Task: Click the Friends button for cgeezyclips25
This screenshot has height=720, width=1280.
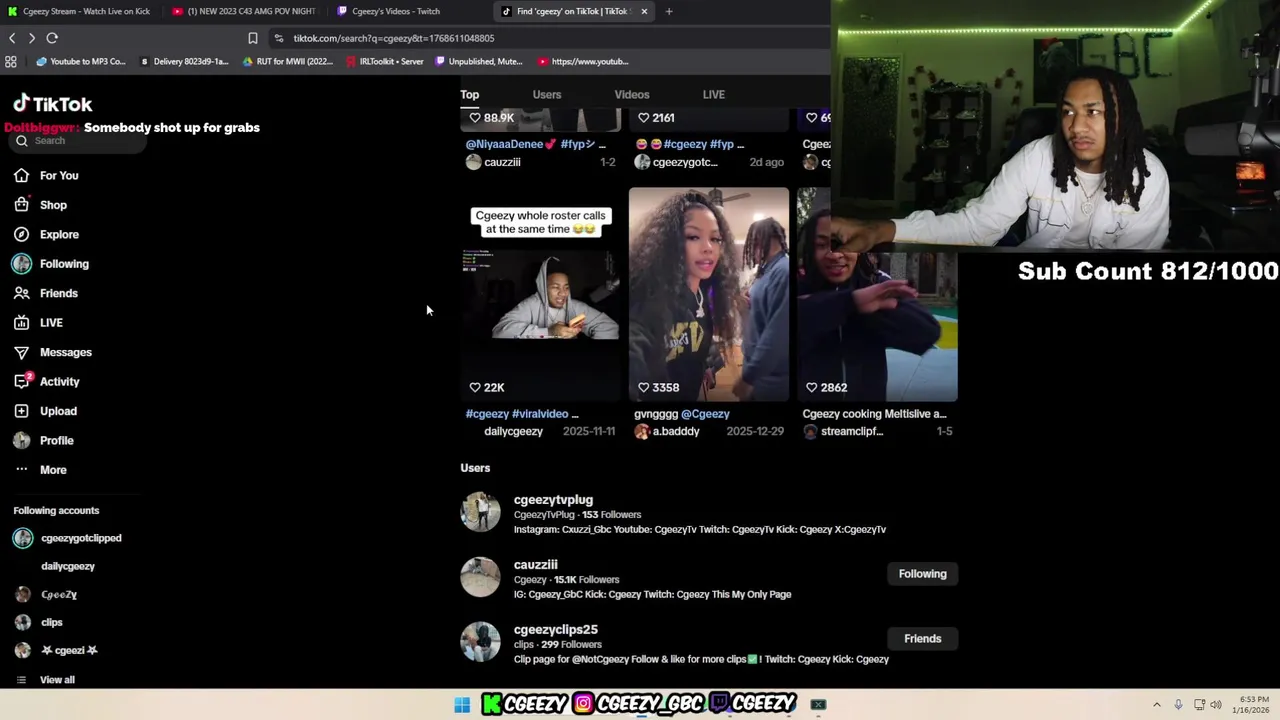Action: (x=922, y=639)
